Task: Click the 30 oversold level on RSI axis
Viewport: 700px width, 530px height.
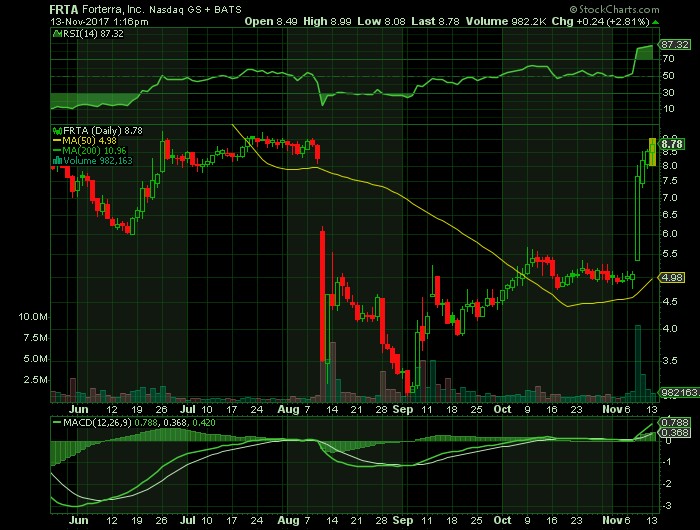Action: (x=668, y=92)
